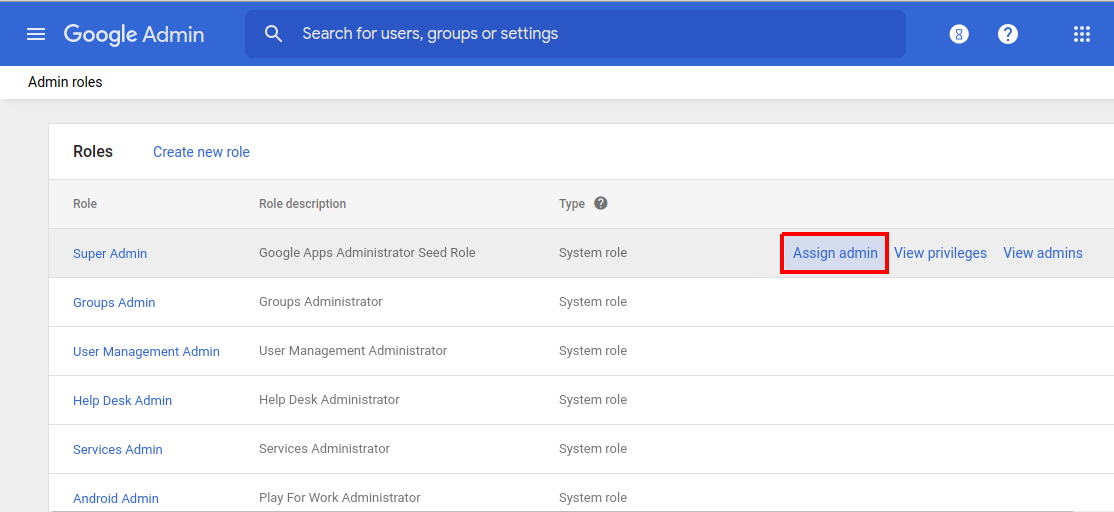Open the Google apps grid launcher

[1081, 34]
